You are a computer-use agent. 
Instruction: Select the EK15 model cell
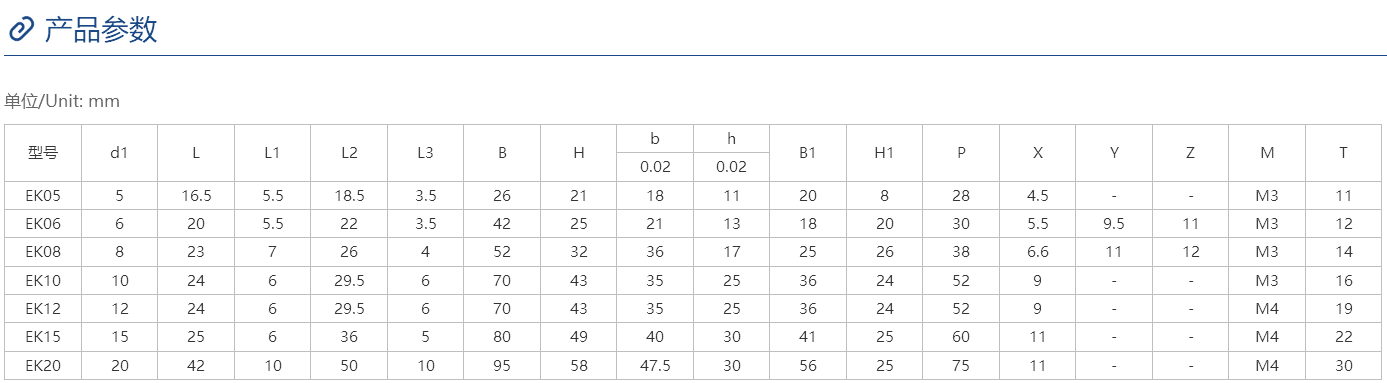(x=43, y=338)
